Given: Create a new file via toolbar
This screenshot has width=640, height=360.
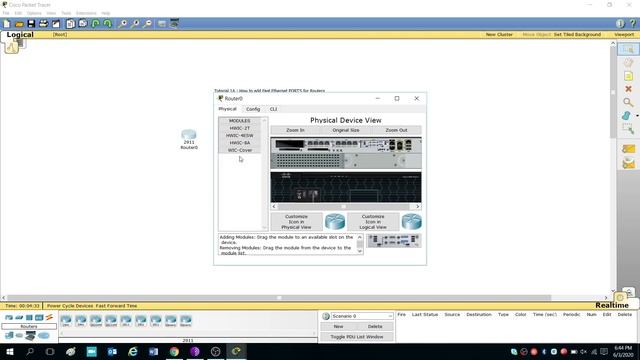Looking at the screenshot, I should pyautogui.click(x=7, y=24).
